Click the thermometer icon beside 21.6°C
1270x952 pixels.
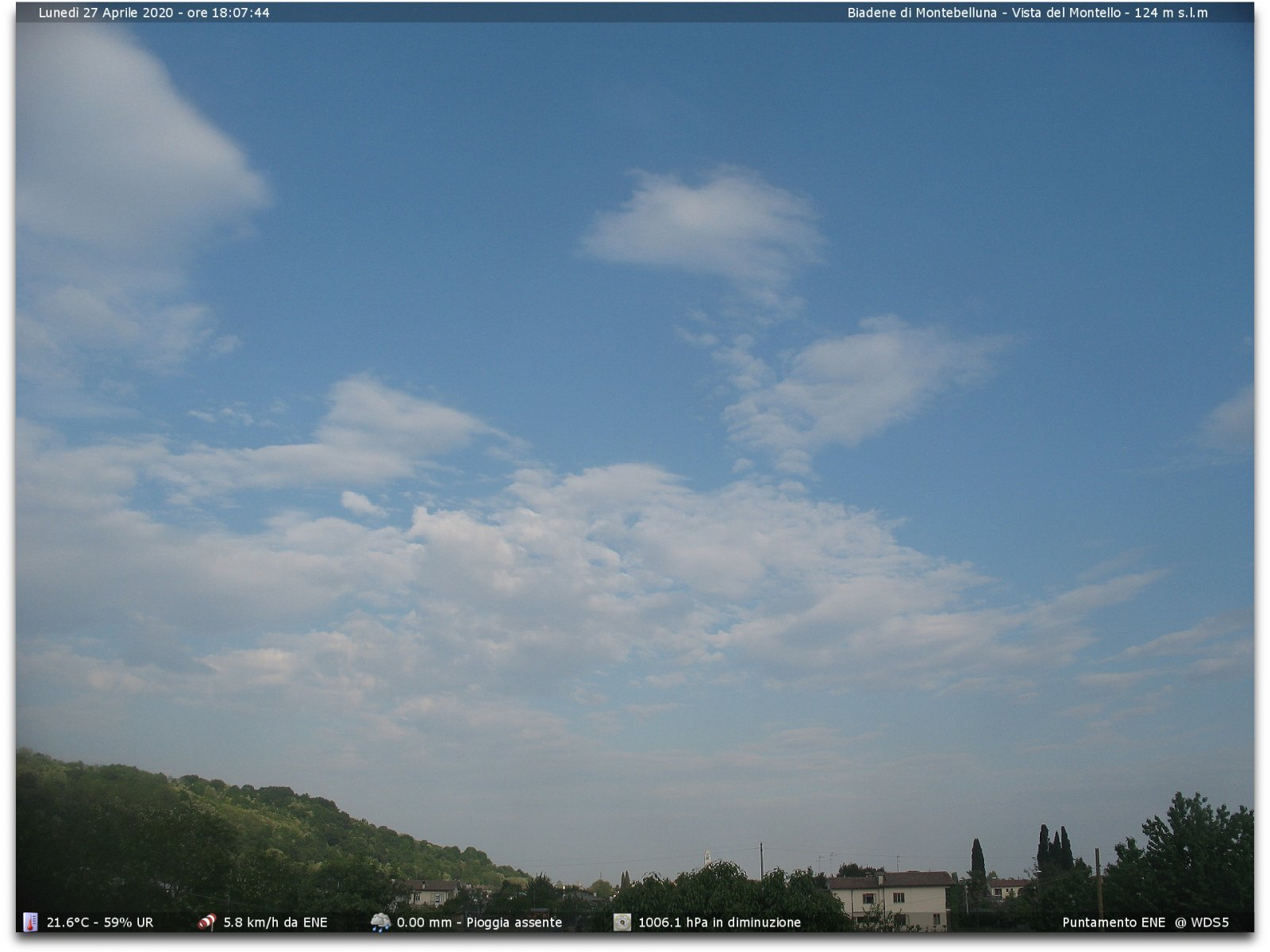tap(30, 922)
